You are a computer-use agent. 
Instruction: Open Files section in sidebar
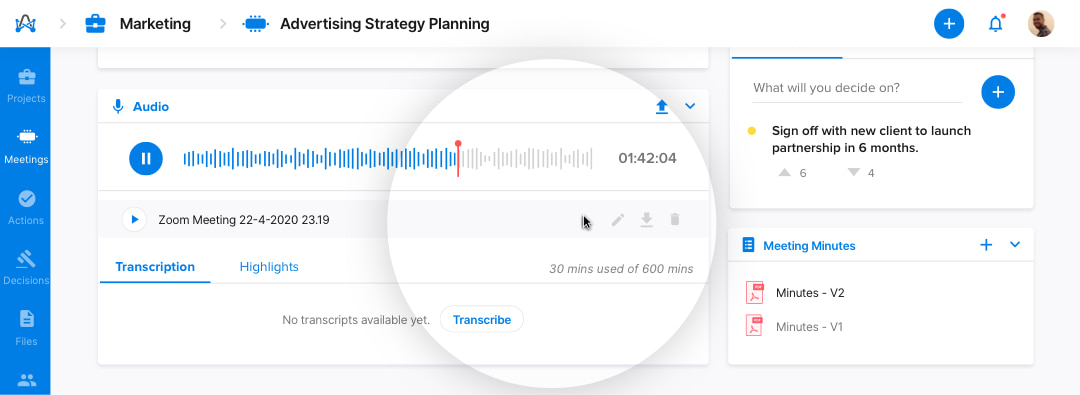click(26, 328)
